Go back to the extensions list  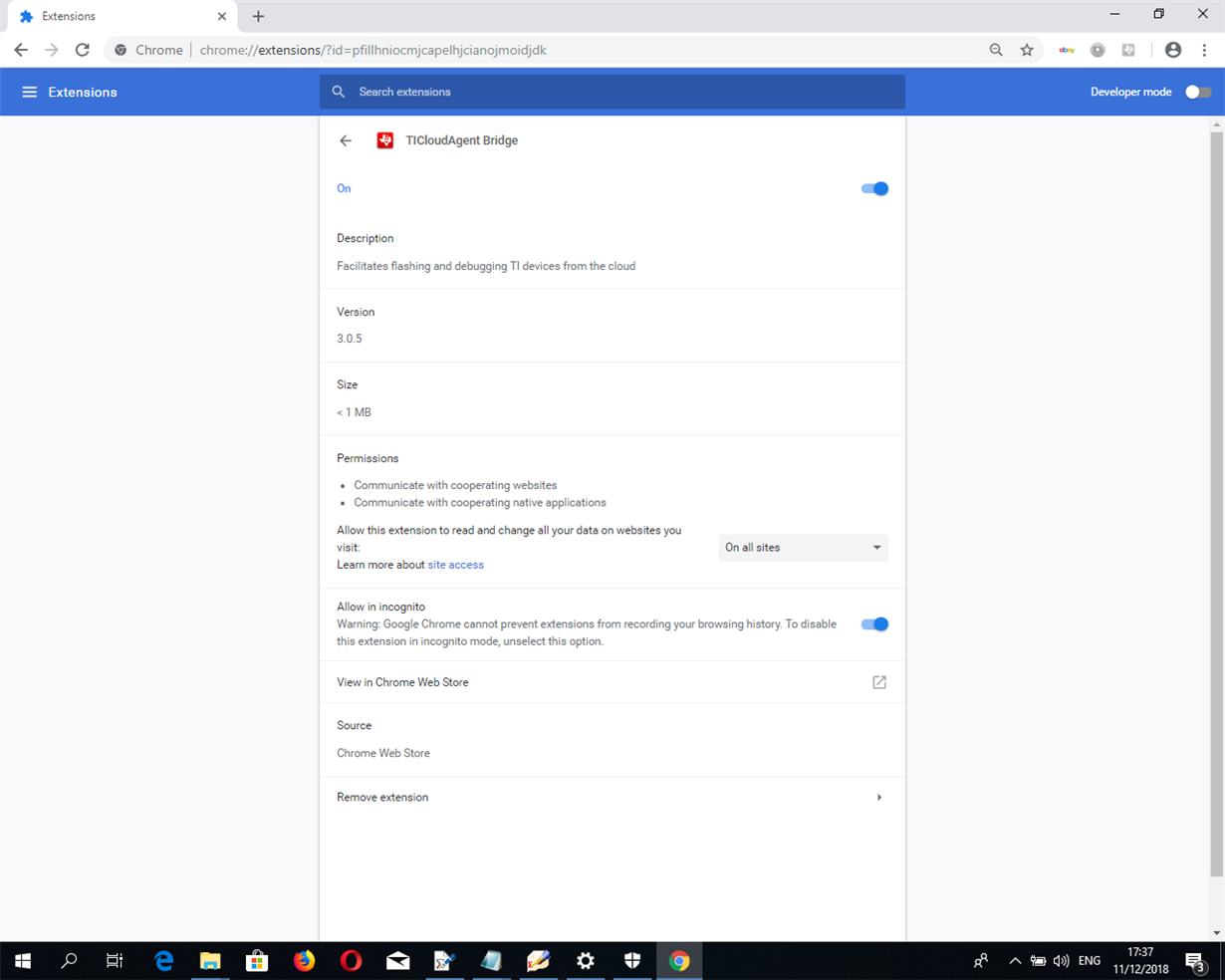(346, 140)
